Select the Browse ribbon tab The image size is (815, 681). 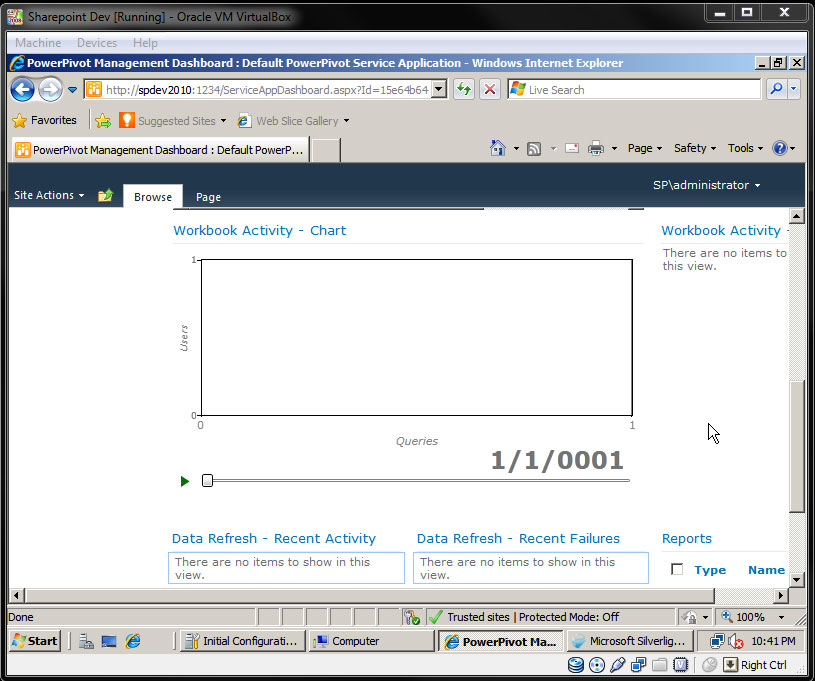click(153, 197)
